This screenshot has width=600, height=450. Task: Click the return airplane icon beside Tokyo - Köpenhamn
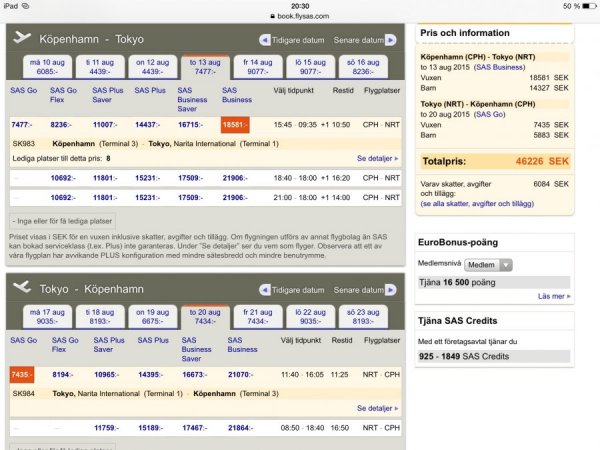21,286
